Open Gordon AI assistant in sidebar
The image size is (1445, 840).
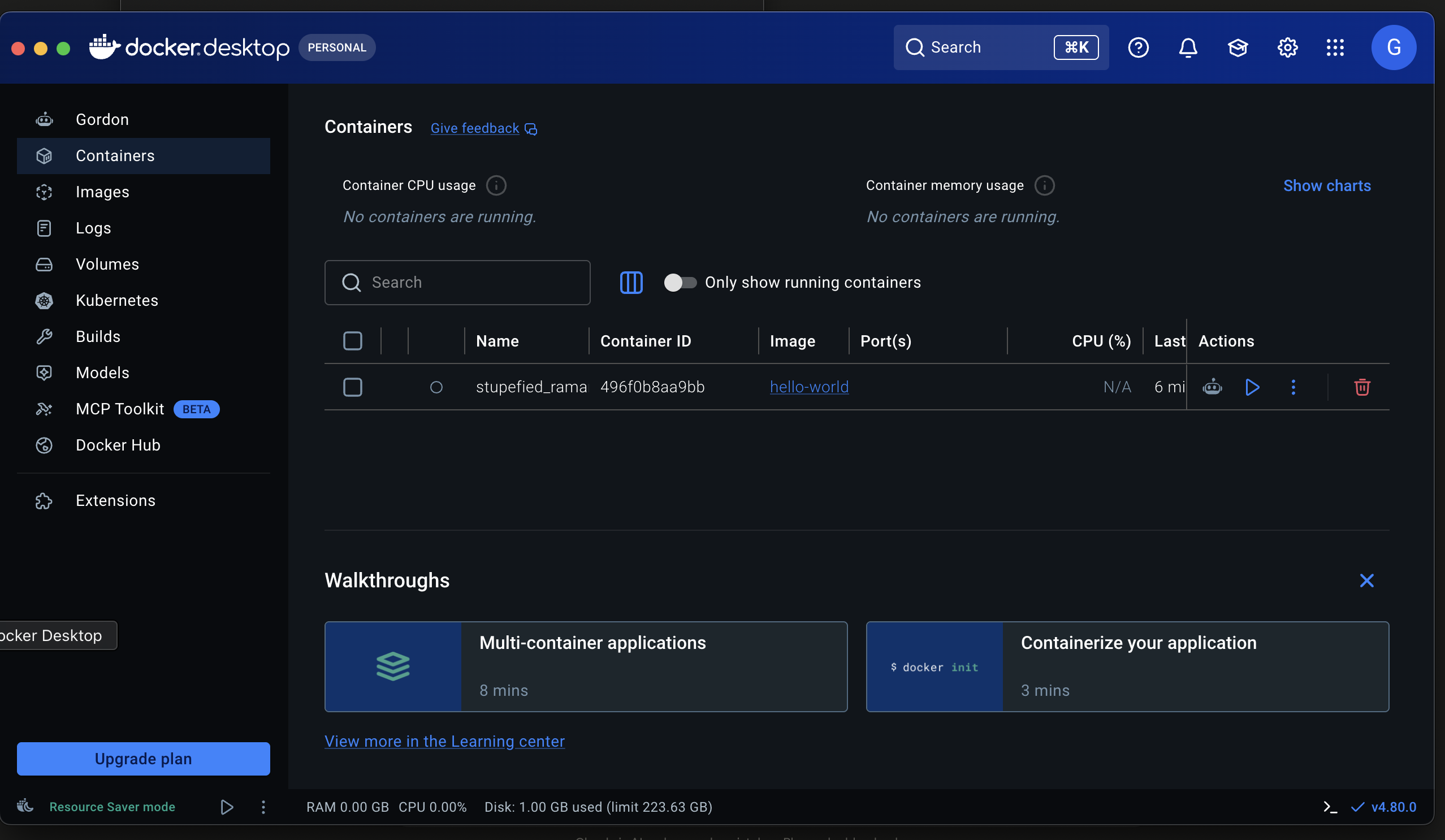point(144,119)
